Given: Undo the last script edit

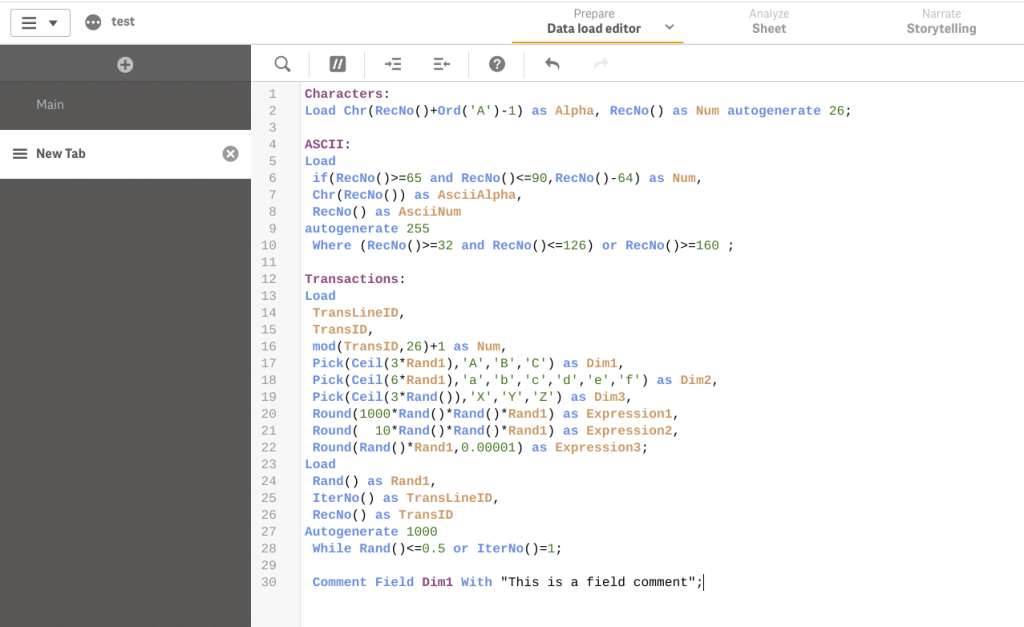Looking at the screenshot, I should (552, 64).
